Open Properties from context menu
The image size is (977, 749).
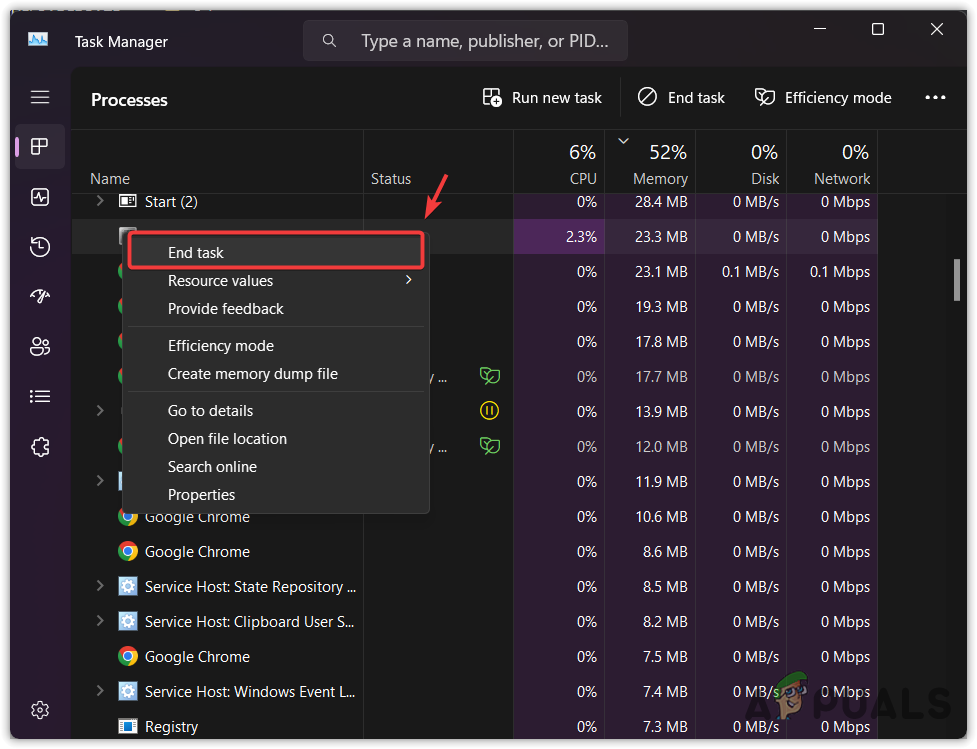coord(276,495)
